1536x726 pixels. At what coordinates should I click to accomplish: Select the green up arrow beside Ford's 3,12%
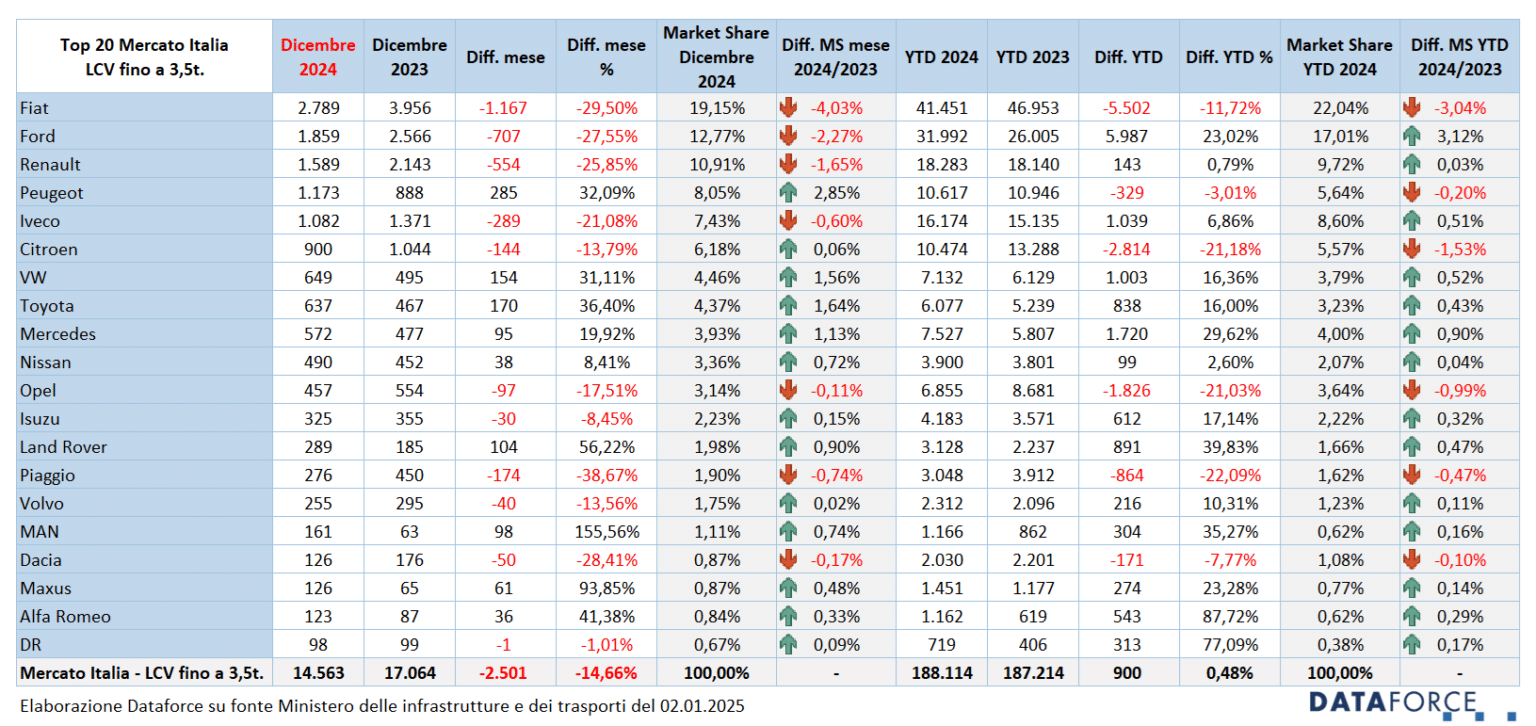[1412, 136]
